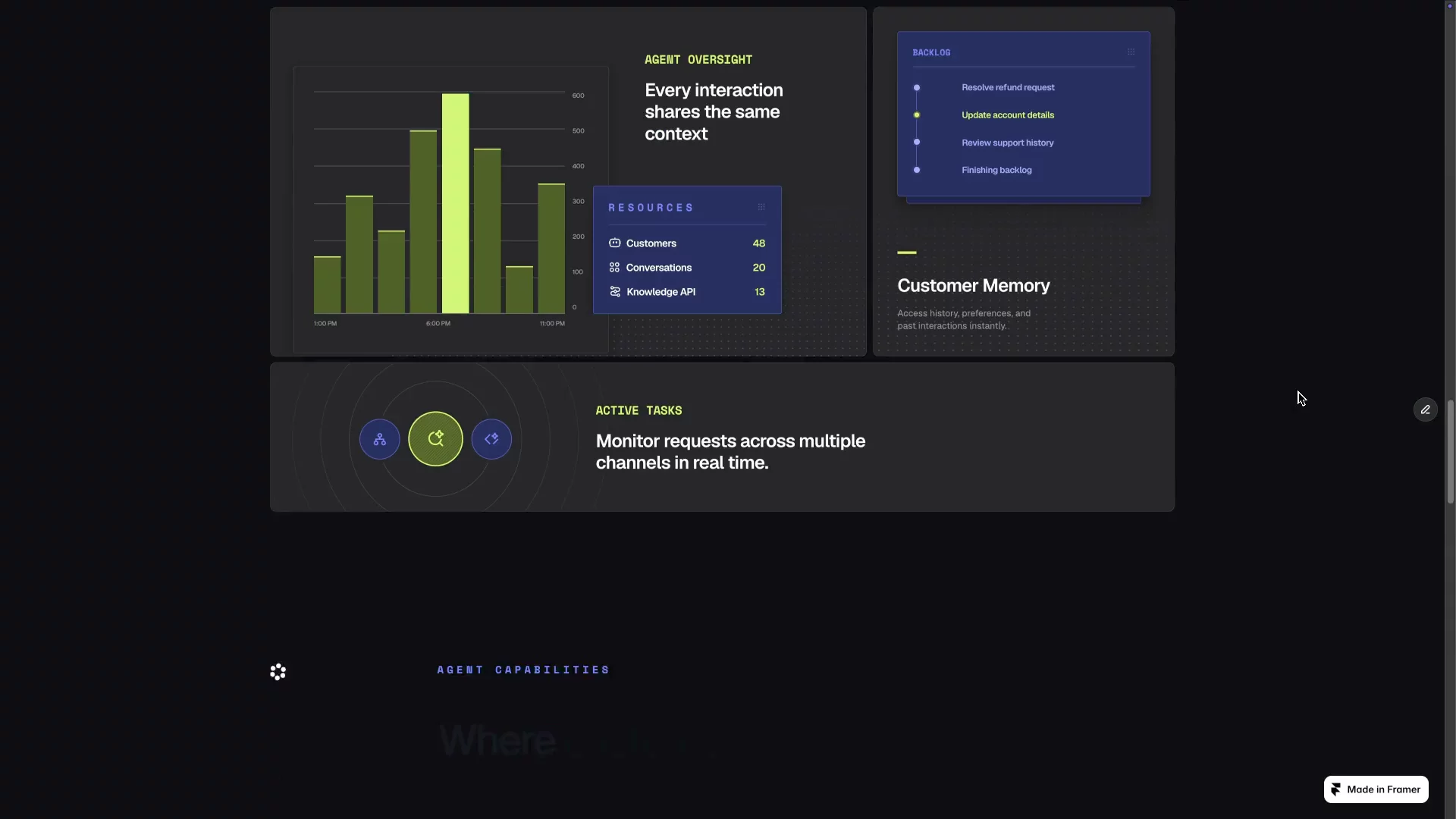
Task: Click the Customers count 48
Action: click(x=759, y=243)
